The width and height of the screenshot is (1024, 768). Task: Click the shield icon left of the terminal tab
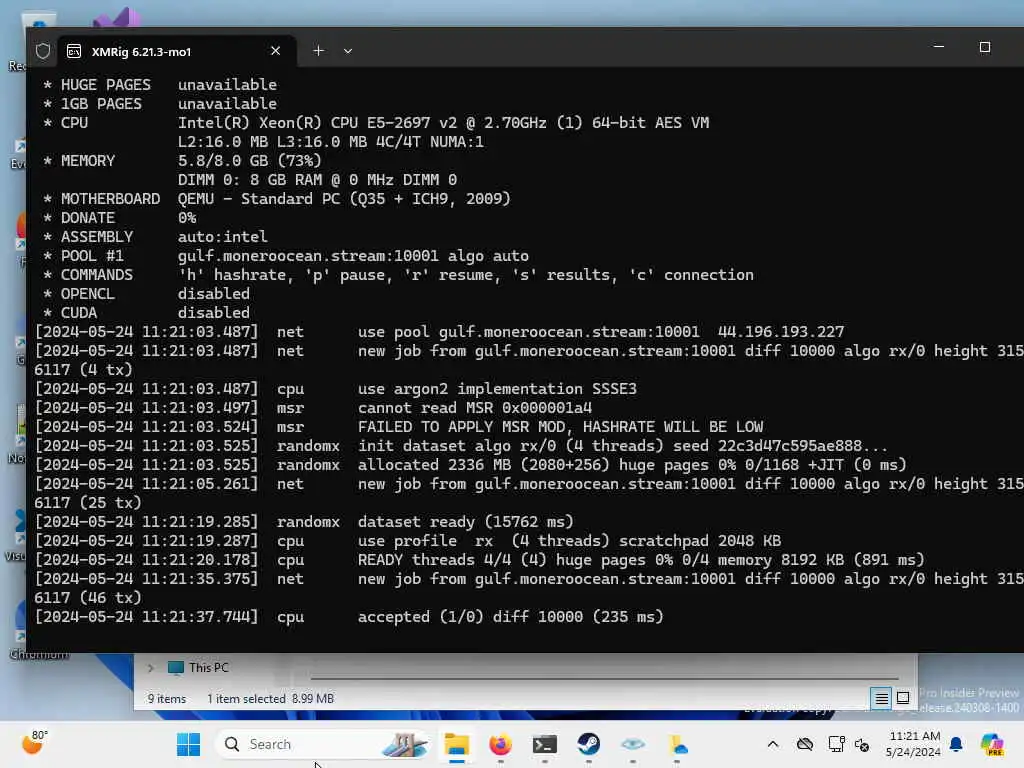(43, 51)
